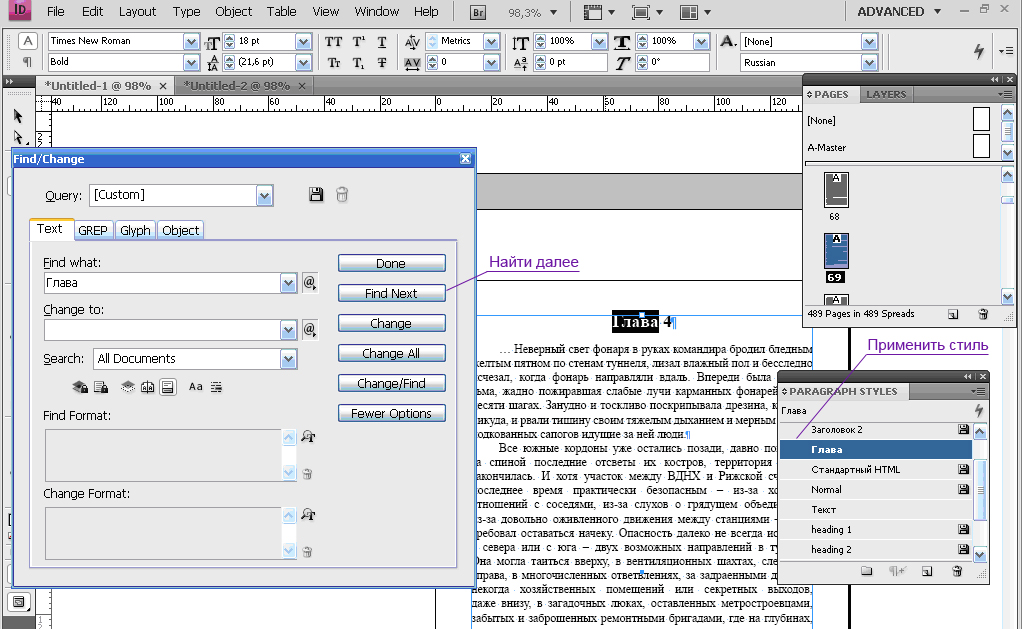Toggle Include Master Pages search option
The image size is (1022, 629).
coord(148,387)
